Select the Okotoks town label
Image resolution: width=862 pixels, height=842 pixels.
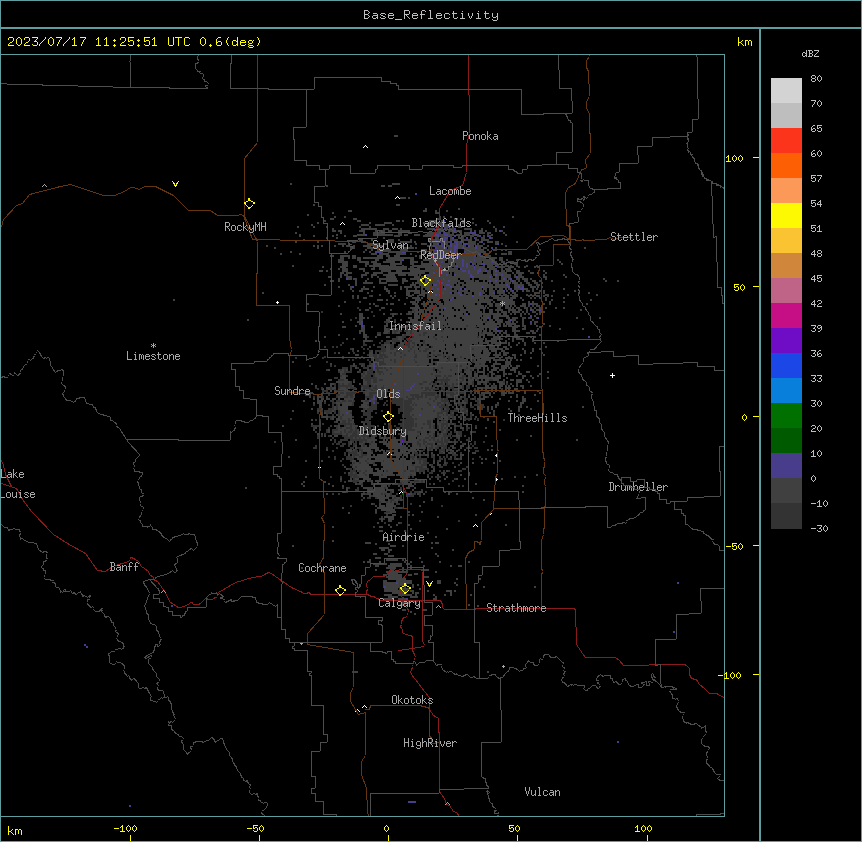coord(412,700)
